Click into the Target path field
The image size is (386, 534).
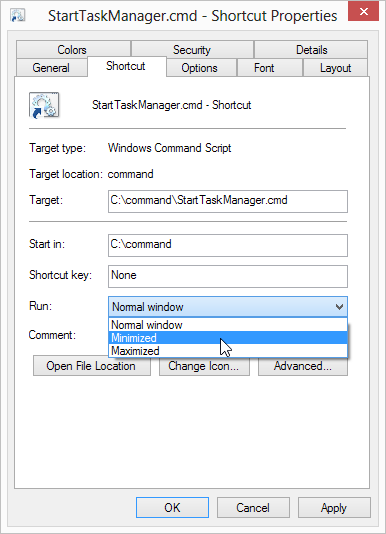pyautogui.click(x=228, y=201)
